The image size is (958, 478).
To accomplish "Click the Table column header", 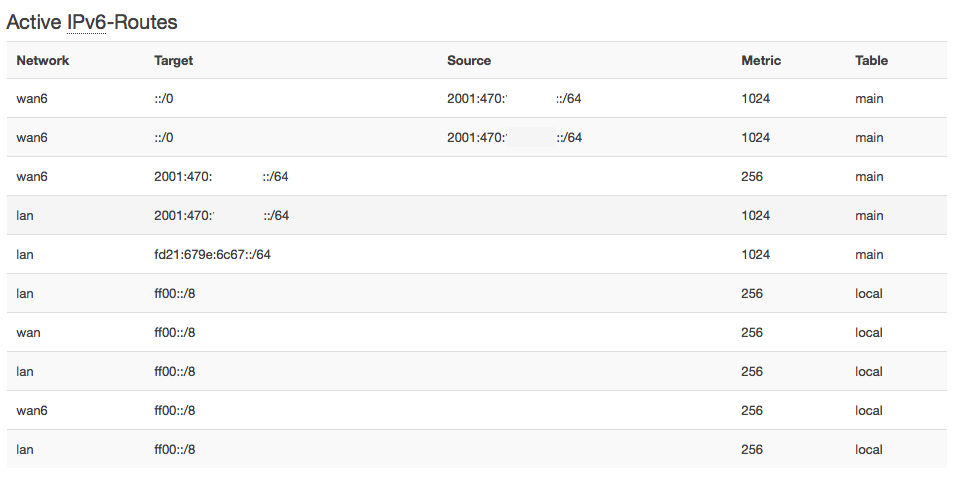I will [x=871, y=60].
